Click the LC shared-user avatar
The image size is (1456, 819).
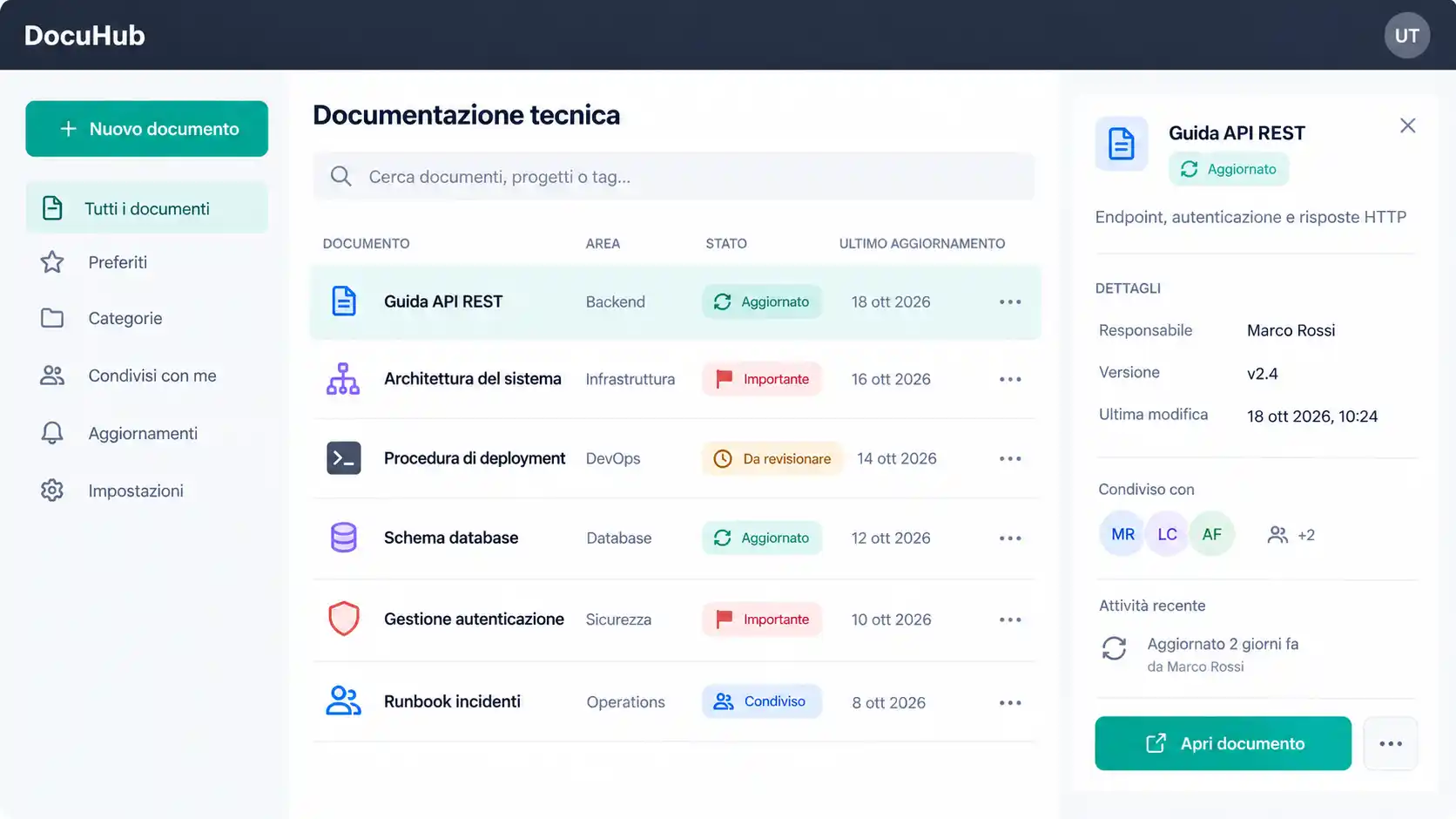(1167, 534)
